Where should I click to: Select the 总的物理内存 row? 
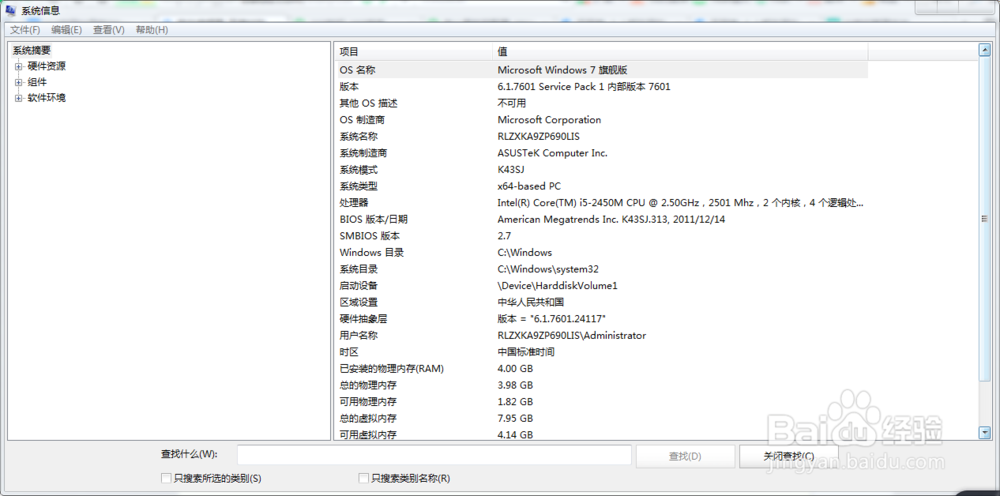601,385
